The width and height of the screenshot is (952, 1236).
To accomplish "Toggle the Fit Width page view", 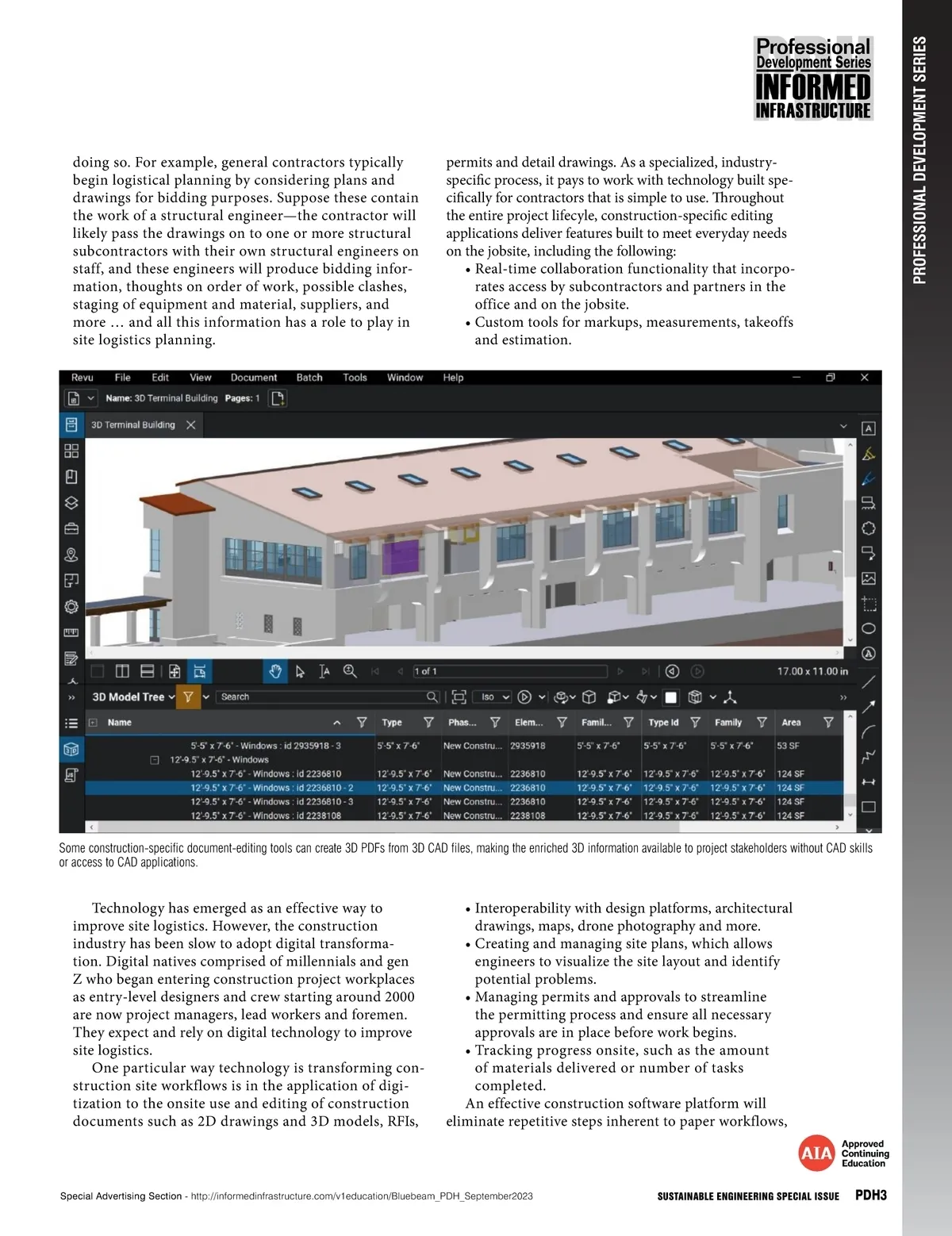I will (200, 671).
